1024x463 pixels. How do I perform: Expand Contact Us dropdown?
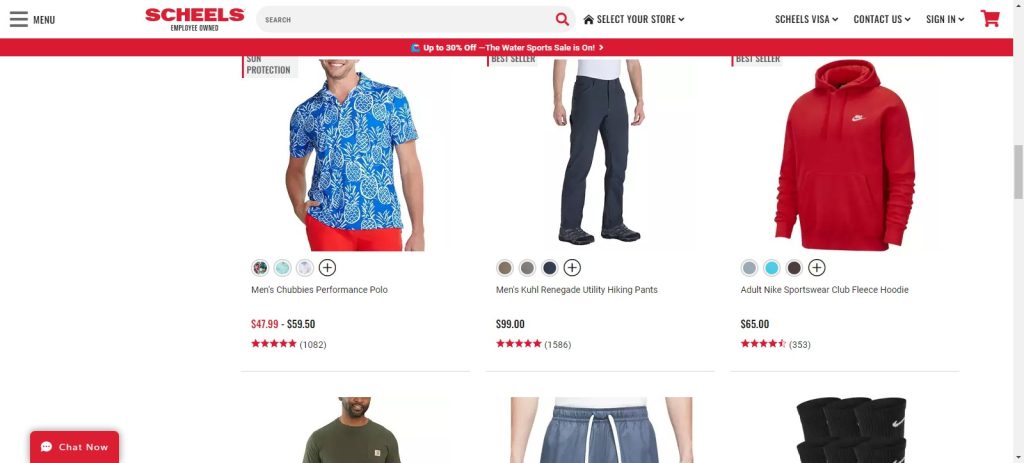[x=882, y=20]
